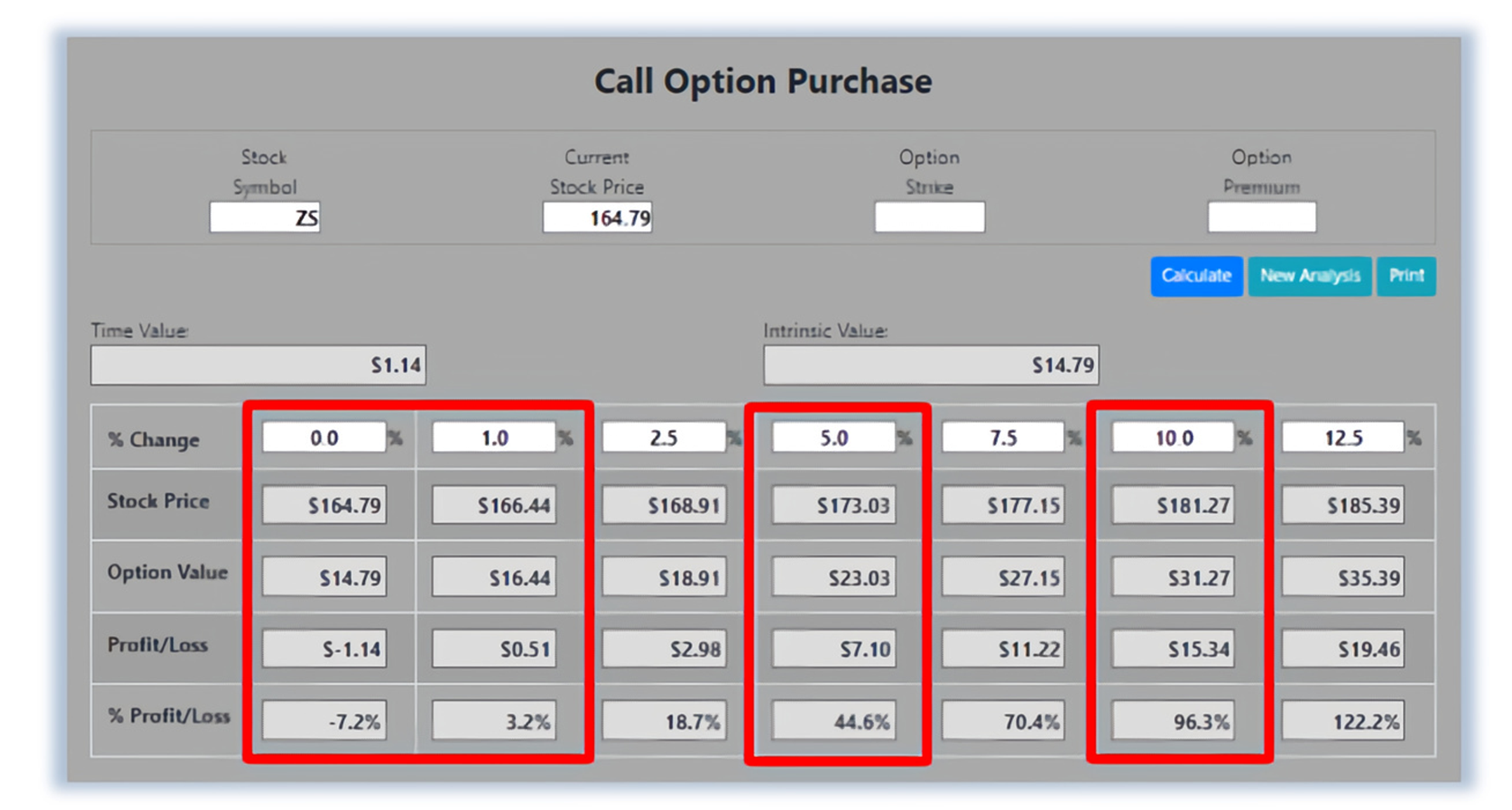Click the Calculate button
The image size is (1512, 810).
[x=1196, y=276]
